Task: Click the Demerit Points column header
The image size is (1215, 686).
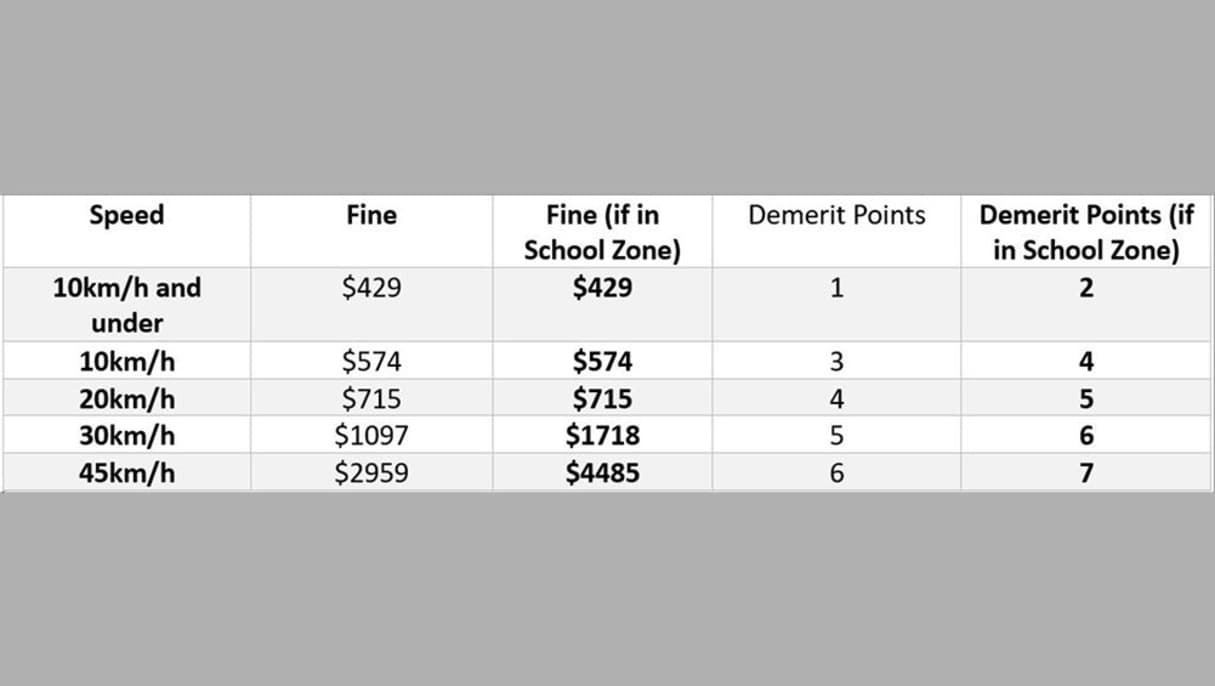Action: [x=837, y=216]
